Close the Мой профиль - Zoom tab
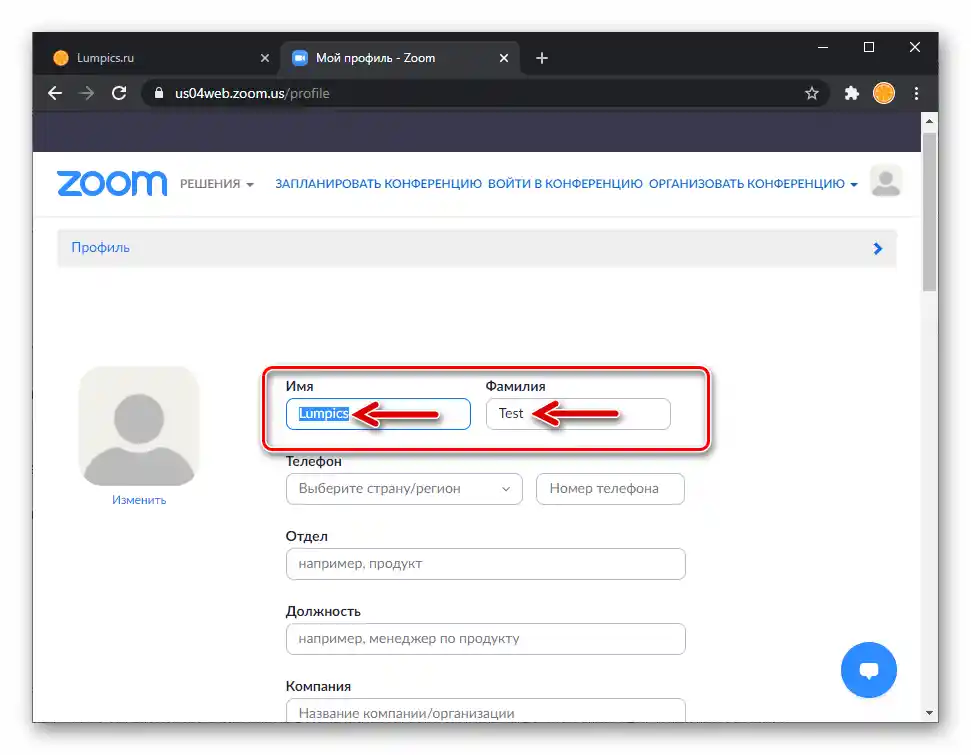Image resolution: width=971 pixels, height=755 pixels. [504, 58]
